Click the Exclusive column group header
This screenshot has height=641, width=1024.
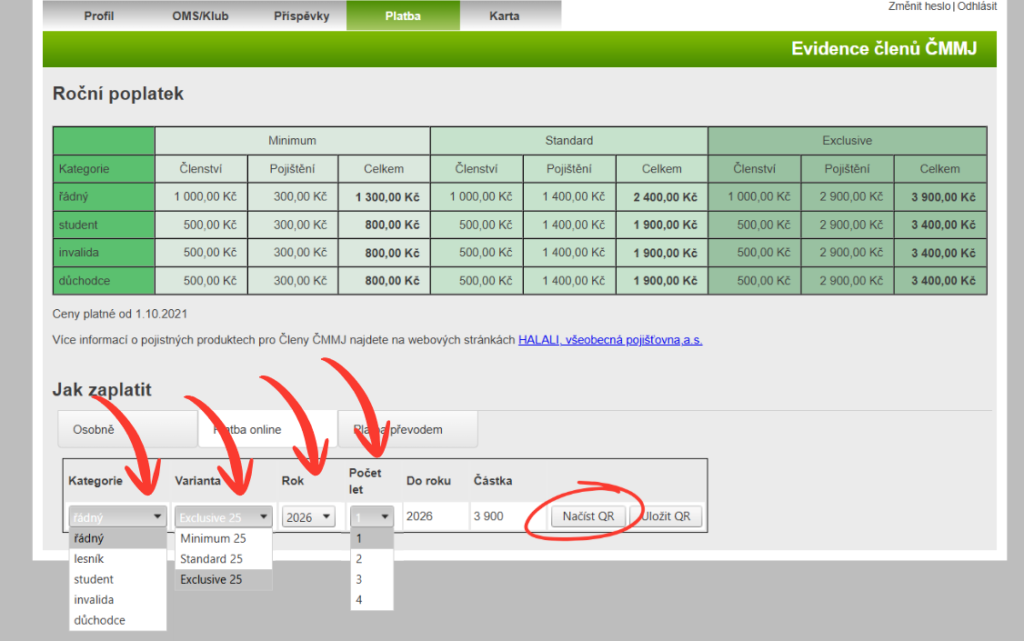(x=847, y=140)
